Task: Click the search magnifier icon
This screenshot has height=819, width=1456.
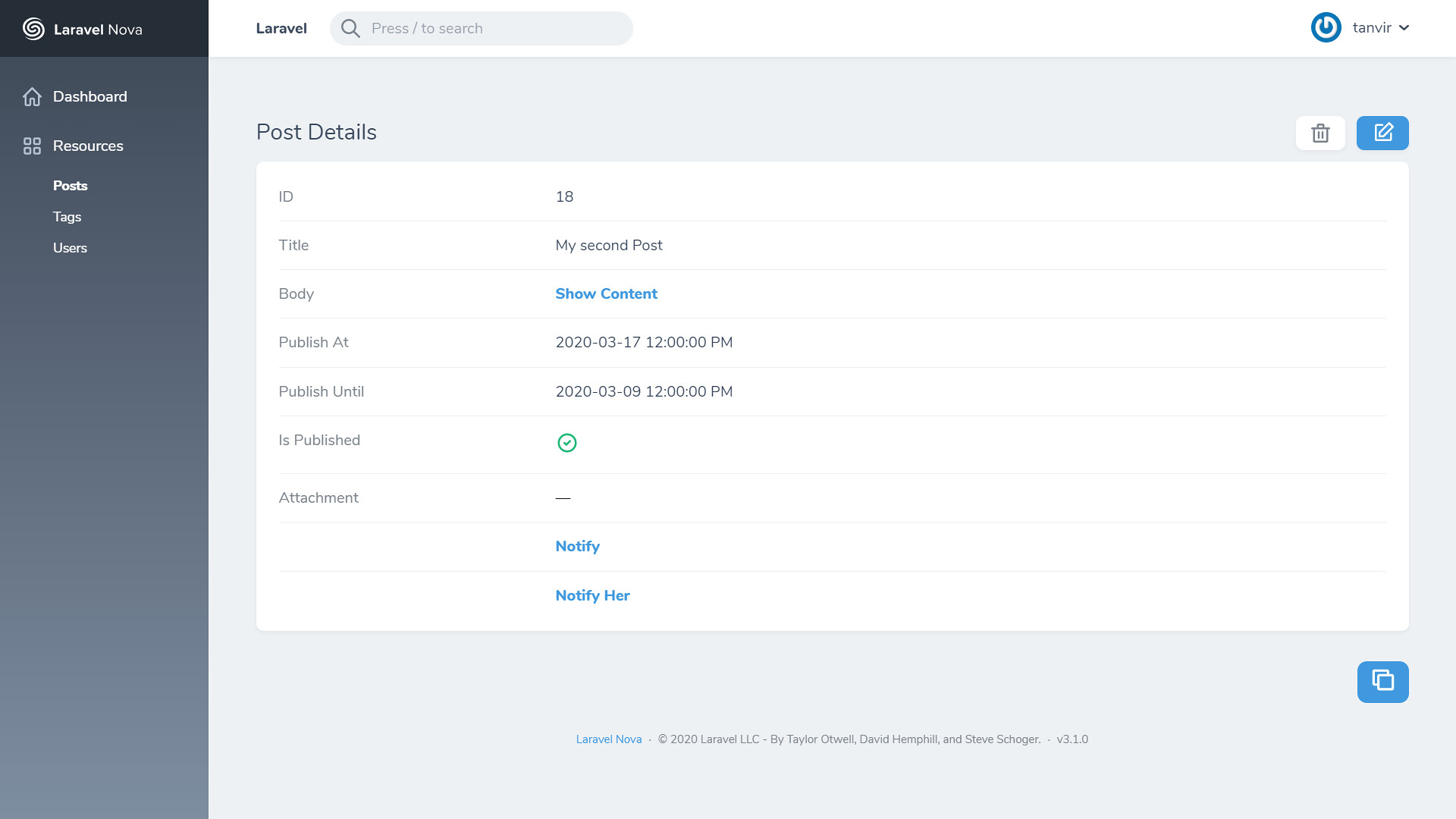Action: pyautogui.click(x=350, y=28)
